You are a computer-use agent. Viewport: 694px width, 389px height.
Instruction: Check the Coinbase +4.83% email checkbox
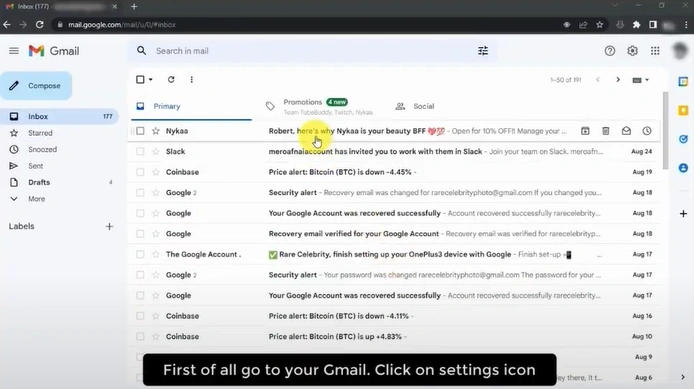140,337
